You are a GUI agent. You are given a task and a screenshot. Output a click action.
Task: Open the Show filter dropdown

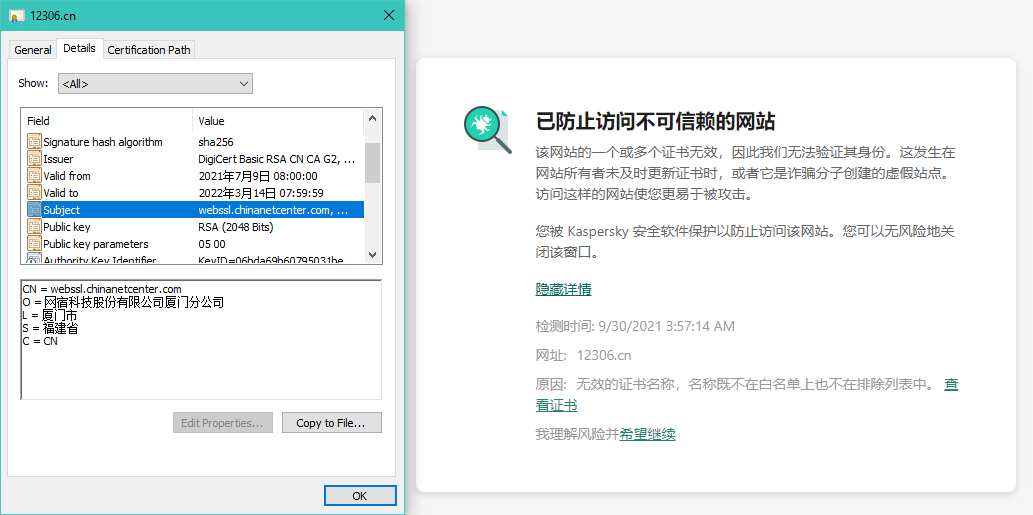point(155,84)
